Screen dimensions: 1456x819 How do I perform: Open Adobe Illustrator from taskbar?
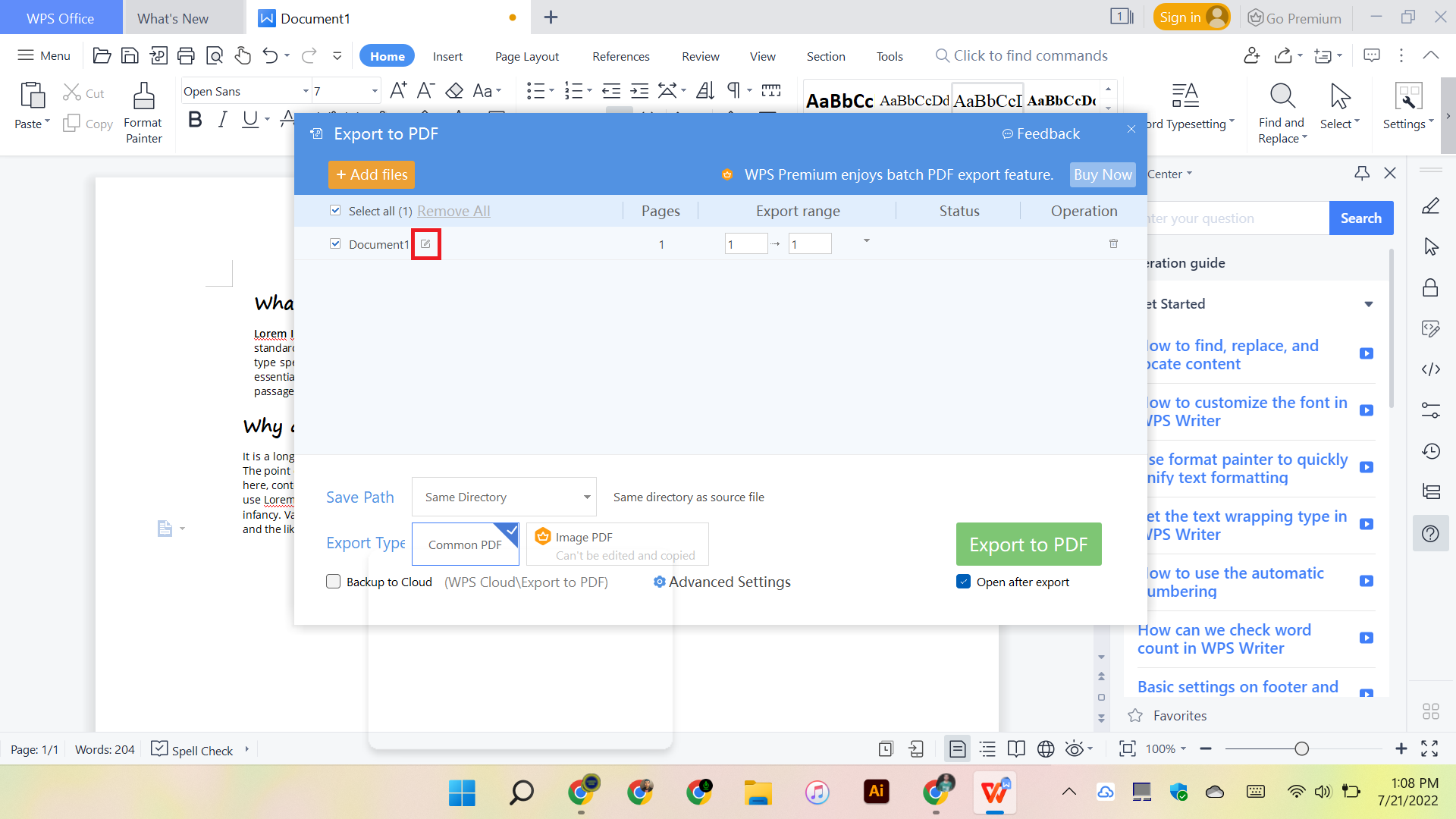876,792
